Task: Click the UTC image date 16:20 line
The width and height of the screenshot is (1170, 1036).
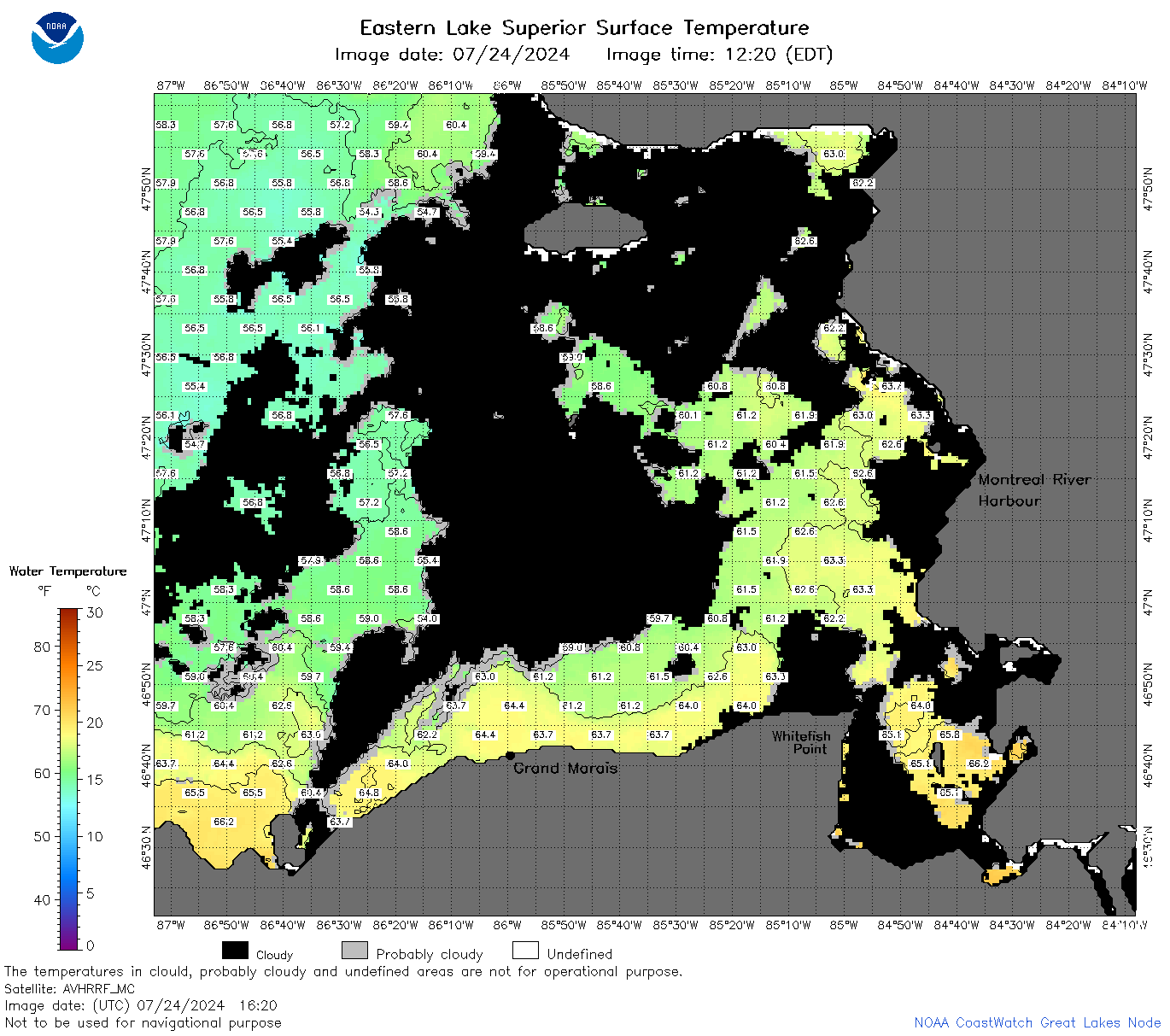Action: (x=141, y=1005)
